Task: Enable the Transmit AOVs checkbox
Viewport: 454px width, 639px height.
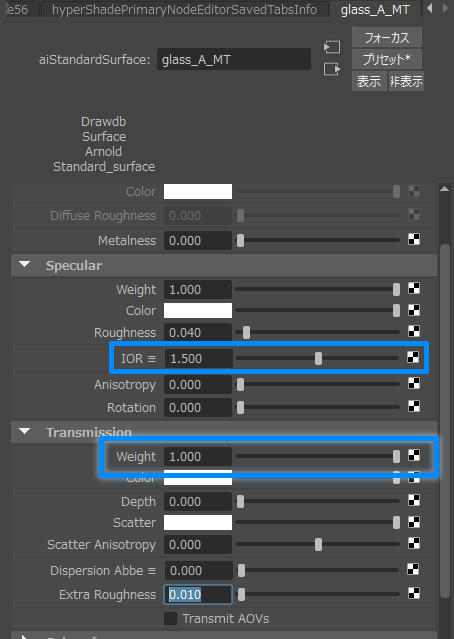Action: coord(170,618)
